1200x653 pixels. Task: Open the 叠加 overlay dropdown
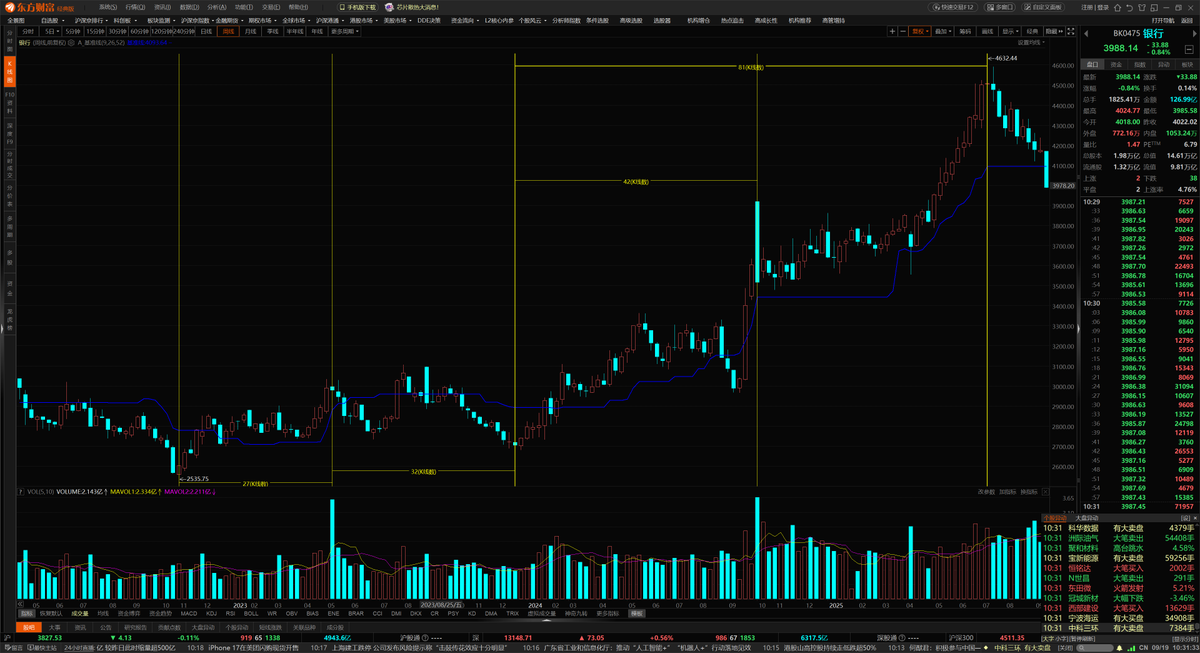(x=942, y=31)
